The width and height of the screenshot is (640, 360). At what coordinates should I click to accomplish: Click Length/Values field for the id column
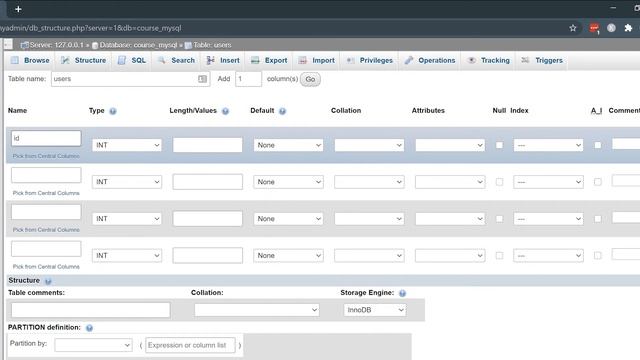(x=207, y=145)
